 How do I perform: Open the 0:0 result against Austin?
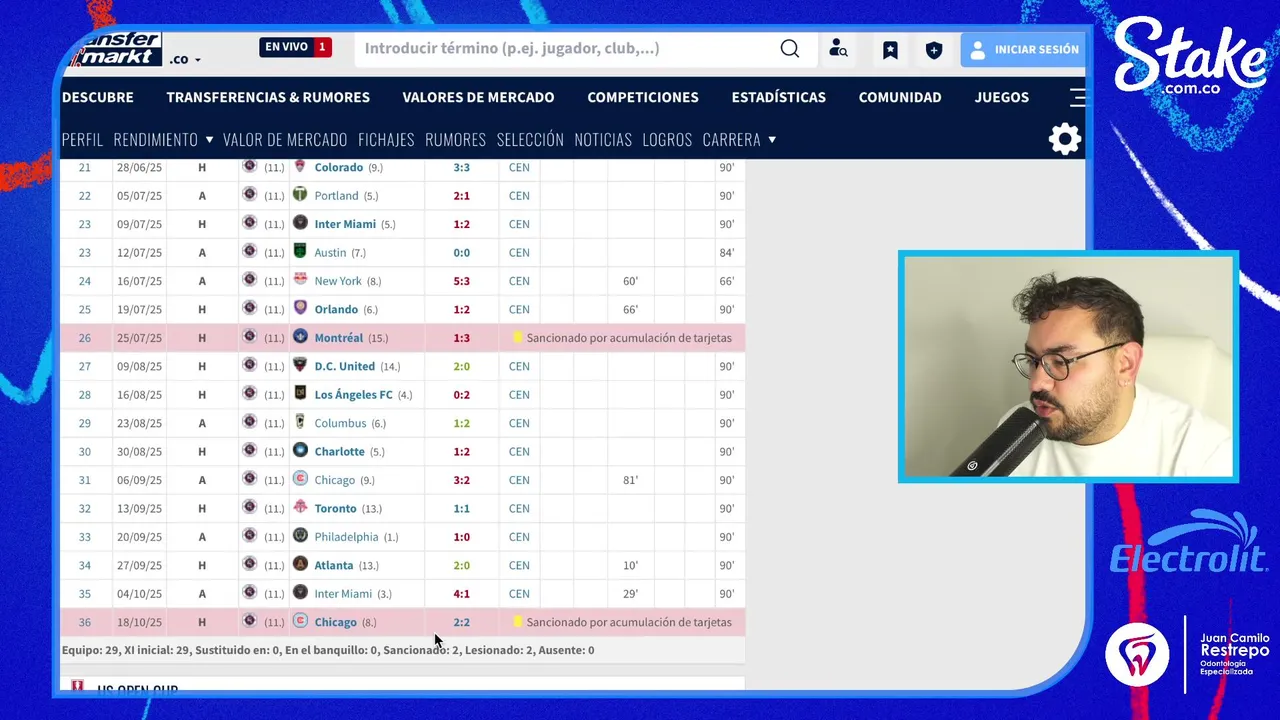coord(461,252)
